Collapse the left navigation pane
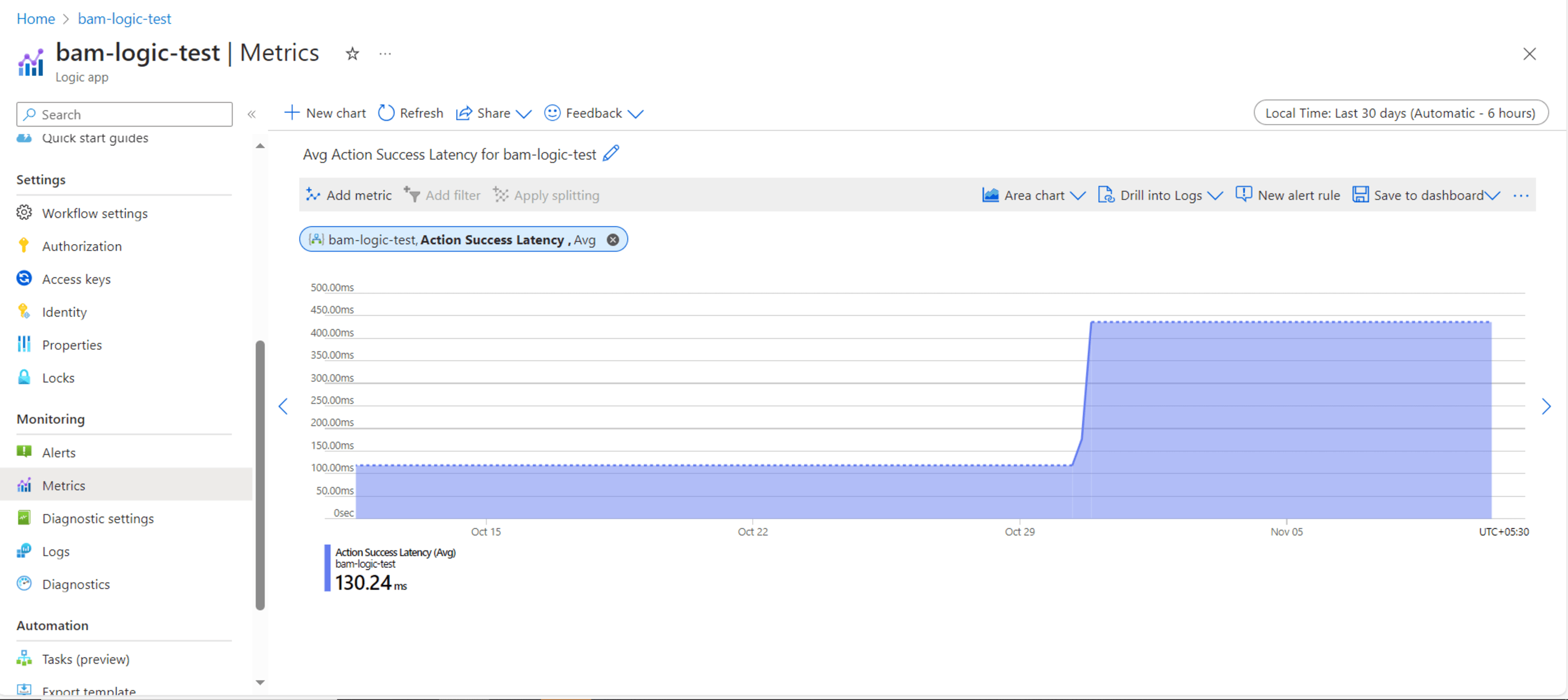 [251, 114]
